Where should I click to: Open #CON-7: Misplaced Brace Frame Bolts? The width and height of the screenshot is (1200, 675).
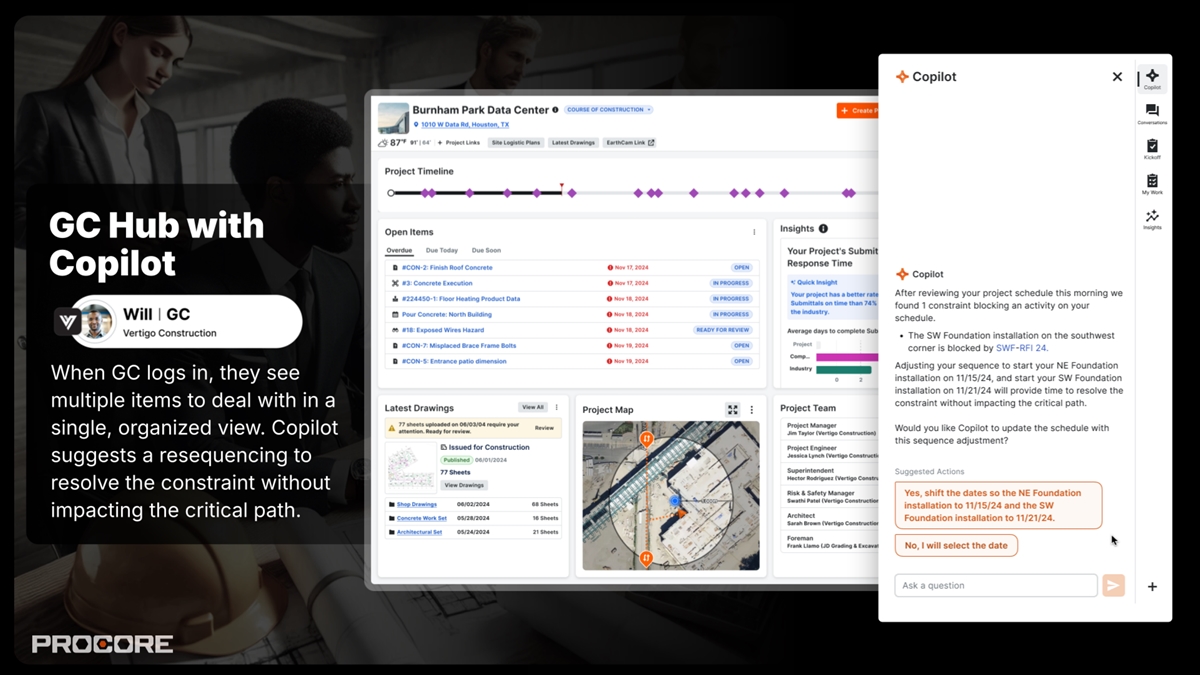click(459, 346)
